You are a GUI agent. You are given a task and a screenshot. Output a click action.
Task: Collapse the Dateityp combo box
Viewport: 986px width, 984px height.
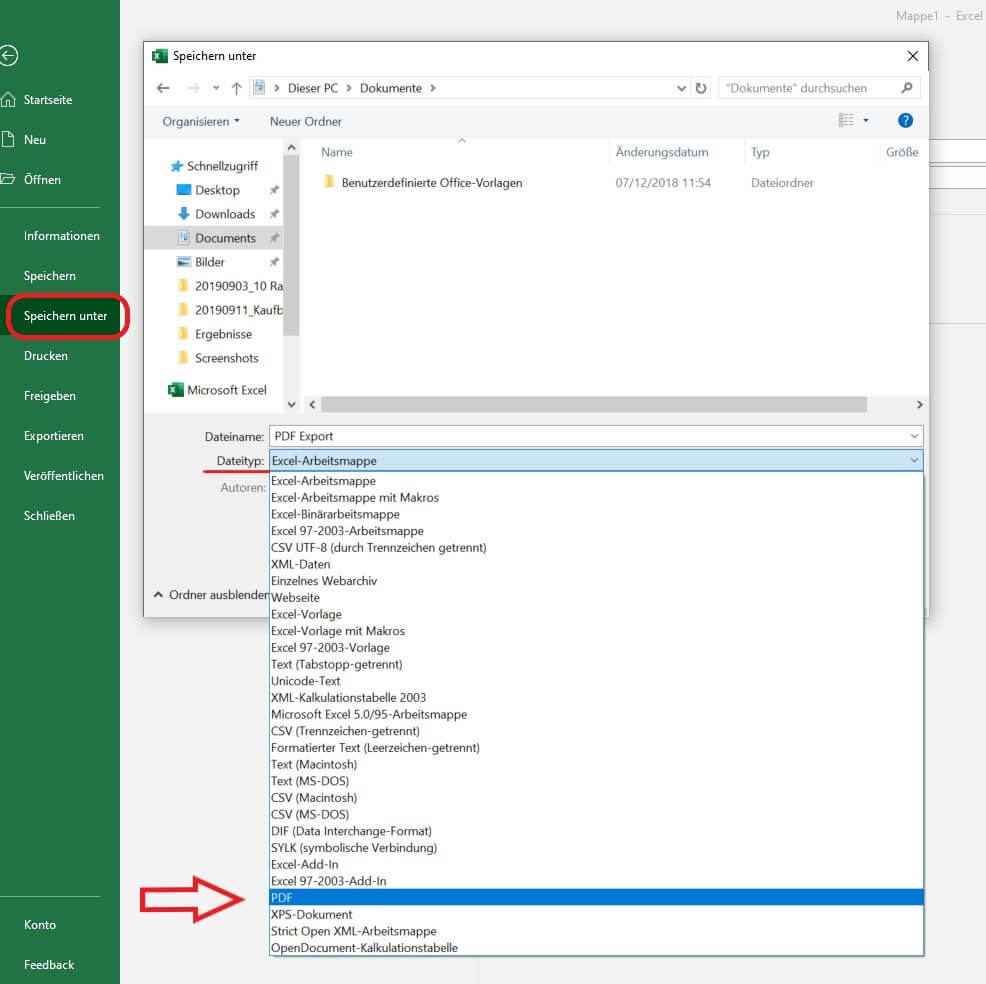914,460
